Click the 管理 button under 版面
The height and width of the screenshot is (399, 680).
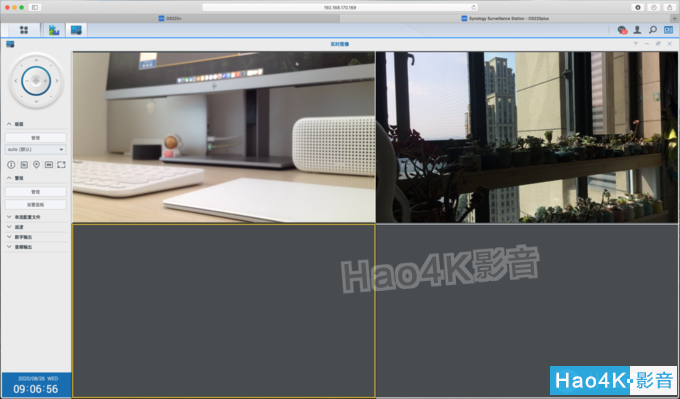36,138
